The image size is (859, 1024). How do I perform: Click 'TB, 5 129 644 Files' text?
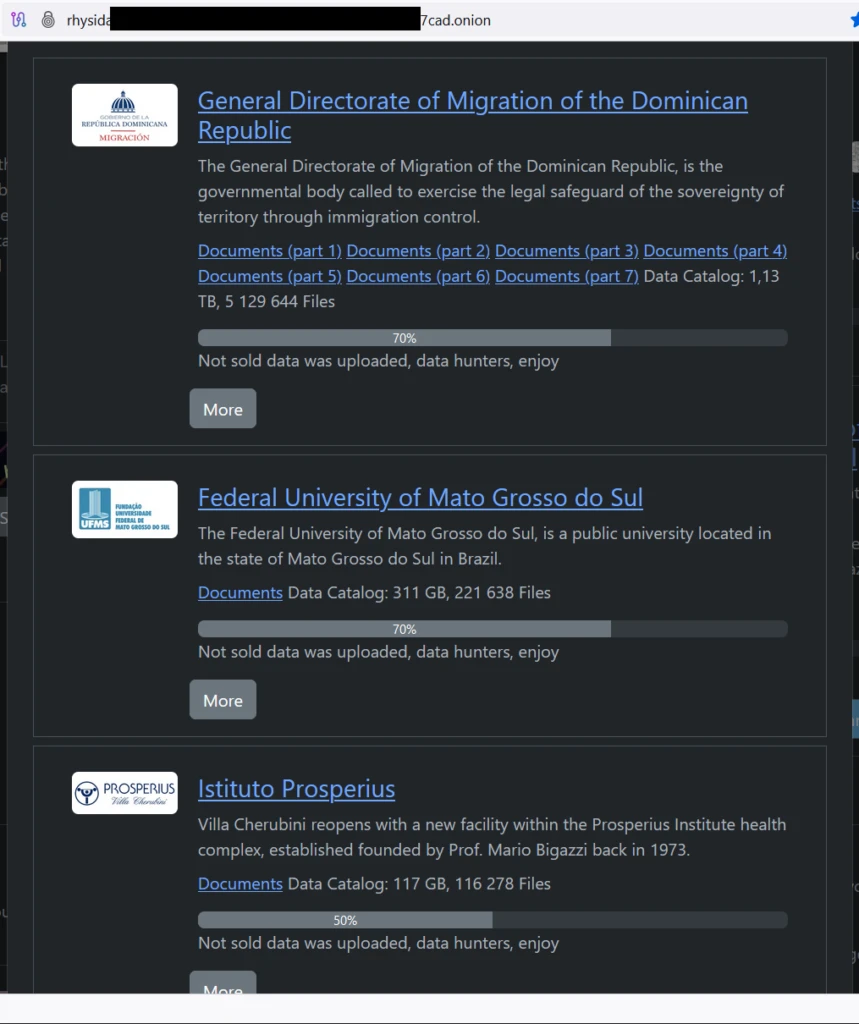click(267, 302)
